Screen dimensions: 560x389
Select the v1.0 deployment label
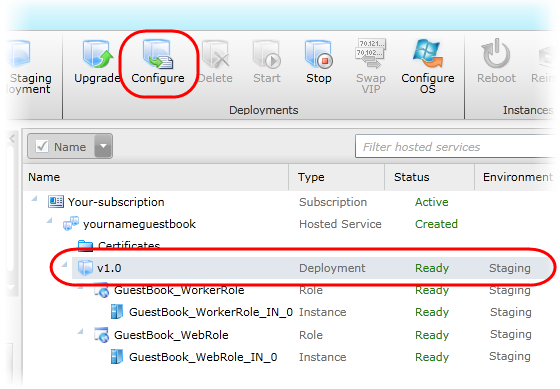(x=109, y=268)
